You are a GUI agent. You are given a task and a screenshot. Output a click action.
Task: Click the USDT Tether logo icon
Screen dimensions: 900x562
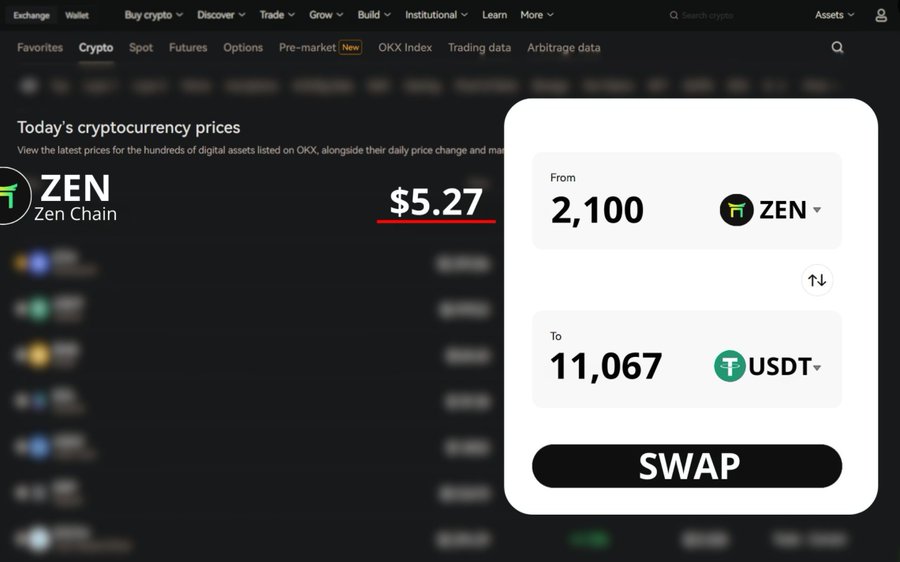click(730, 366)
